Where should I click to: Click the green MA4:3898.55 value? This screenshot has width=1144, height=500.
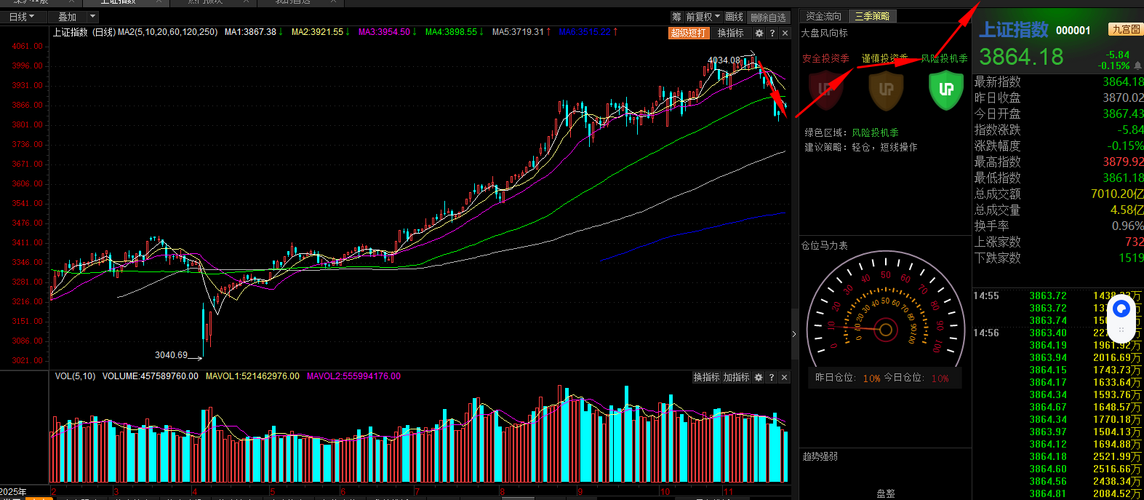(454, 32)
